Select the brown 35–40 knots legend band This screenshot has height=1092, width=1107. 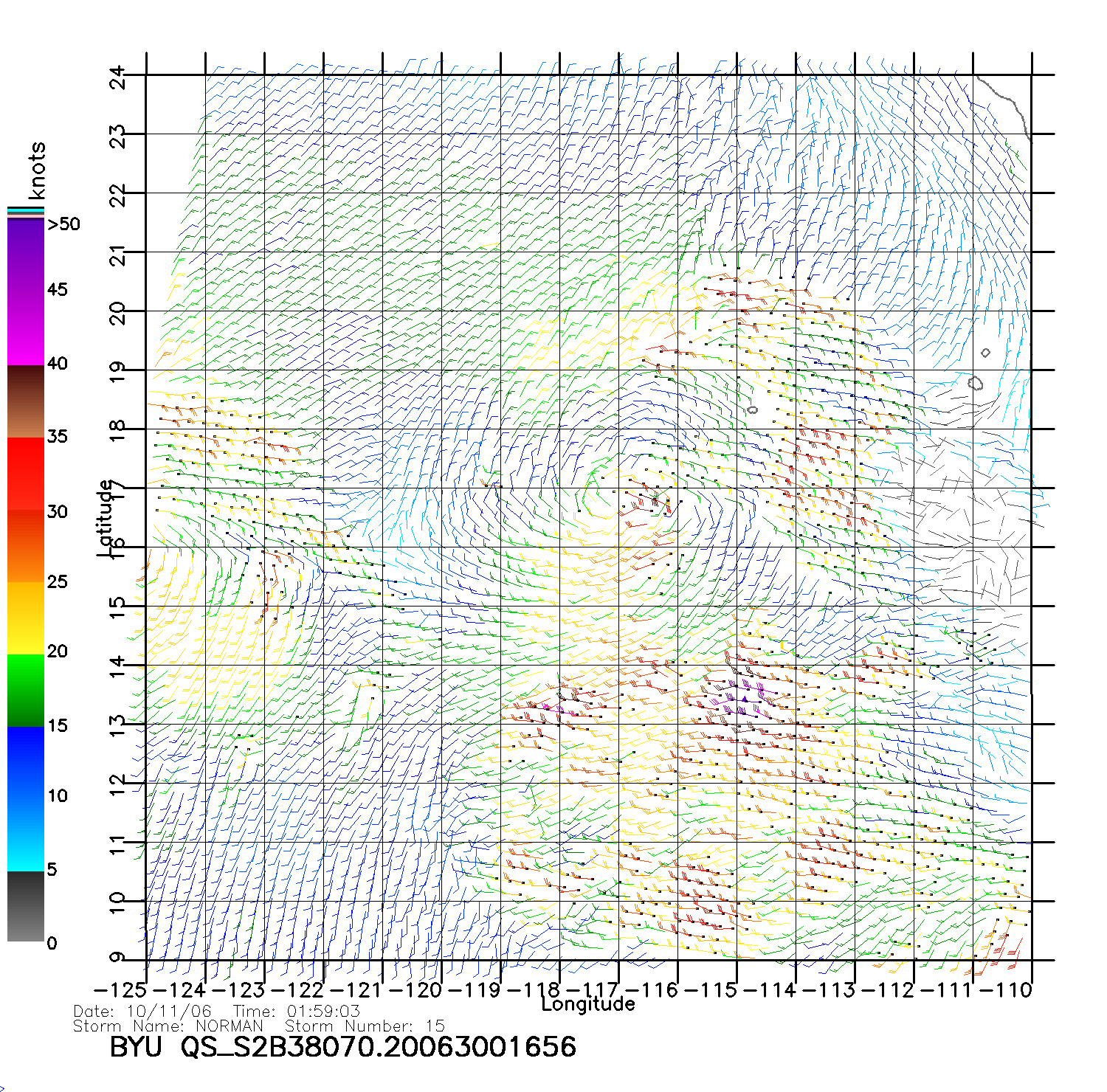tap(26, 401)
